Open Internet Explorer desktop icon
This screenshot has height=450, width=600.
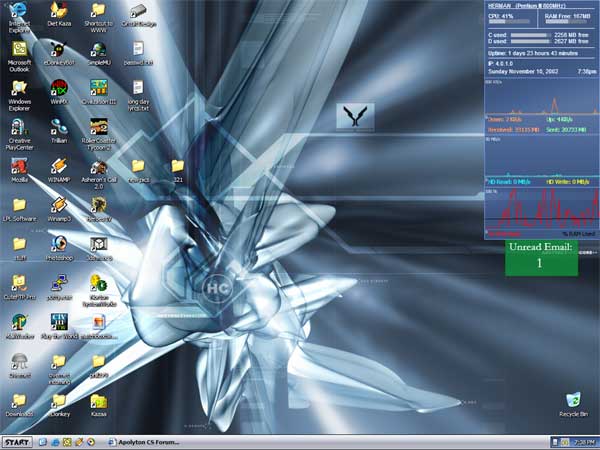19,12
